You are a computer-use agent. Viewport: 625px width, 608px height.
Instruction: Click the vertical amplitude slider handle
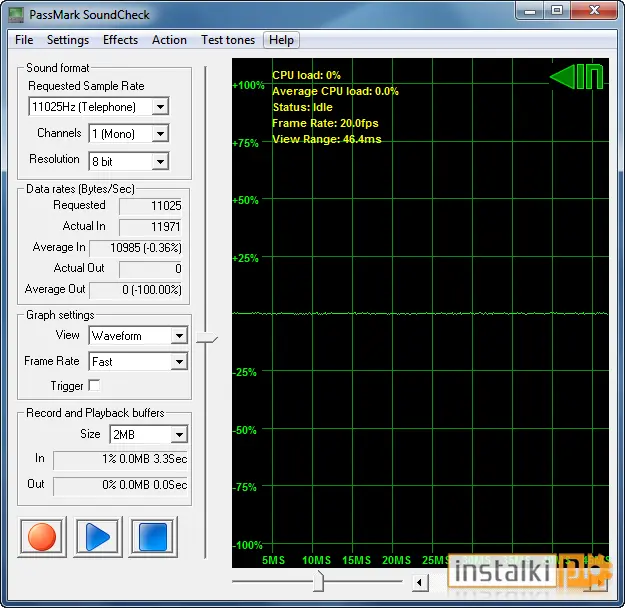click(x=207, y=338)
